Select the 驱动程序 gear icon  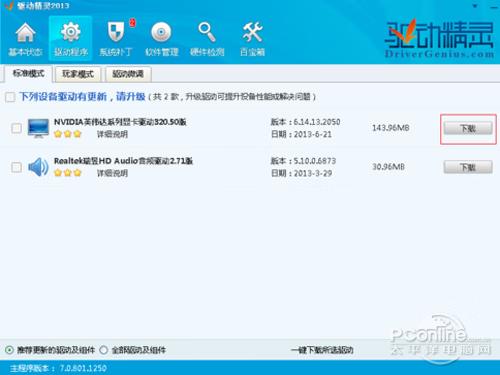71,39
